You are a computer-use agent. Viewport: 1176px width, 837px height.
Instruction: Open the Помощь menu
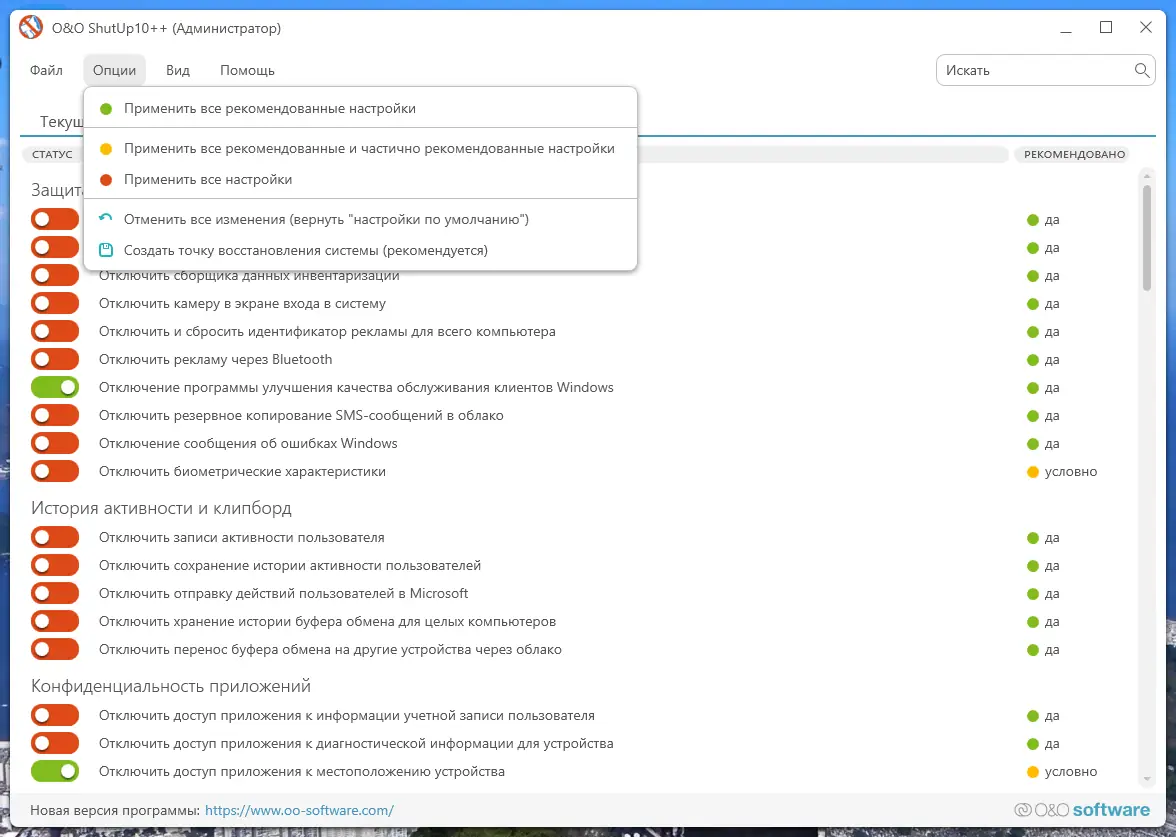248,70
